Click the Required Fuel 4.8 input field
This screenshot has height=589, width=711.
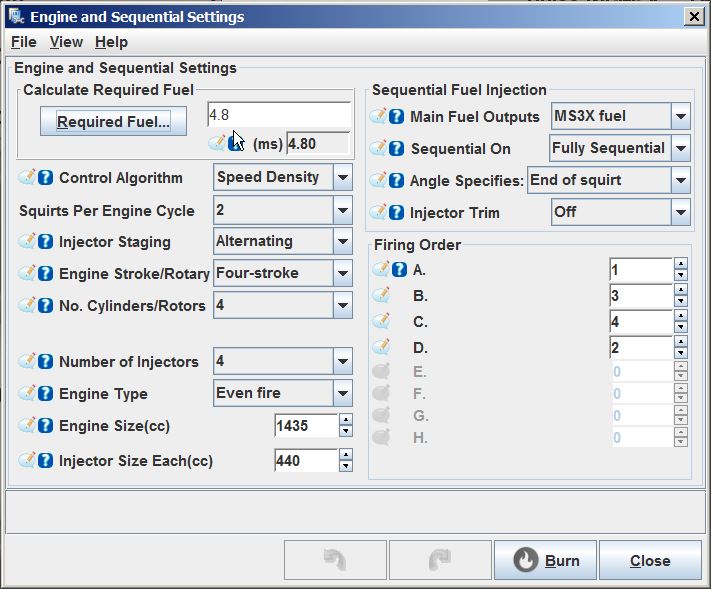(278, 115)
